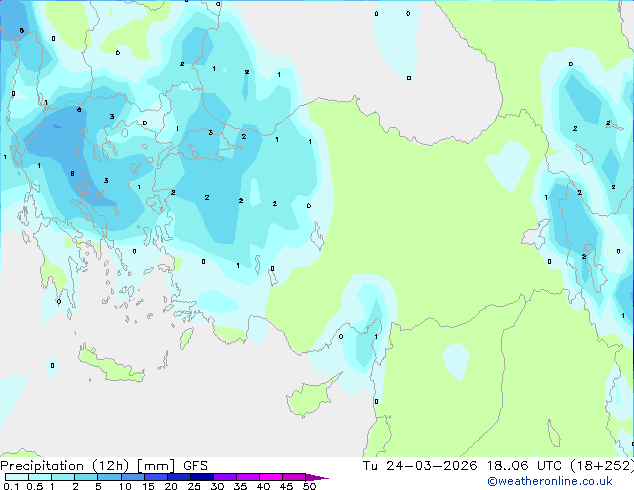Click the legend label '0.1'
Image resolution: width=634 pixels, height=490 pixels.
tap(11, 486)
